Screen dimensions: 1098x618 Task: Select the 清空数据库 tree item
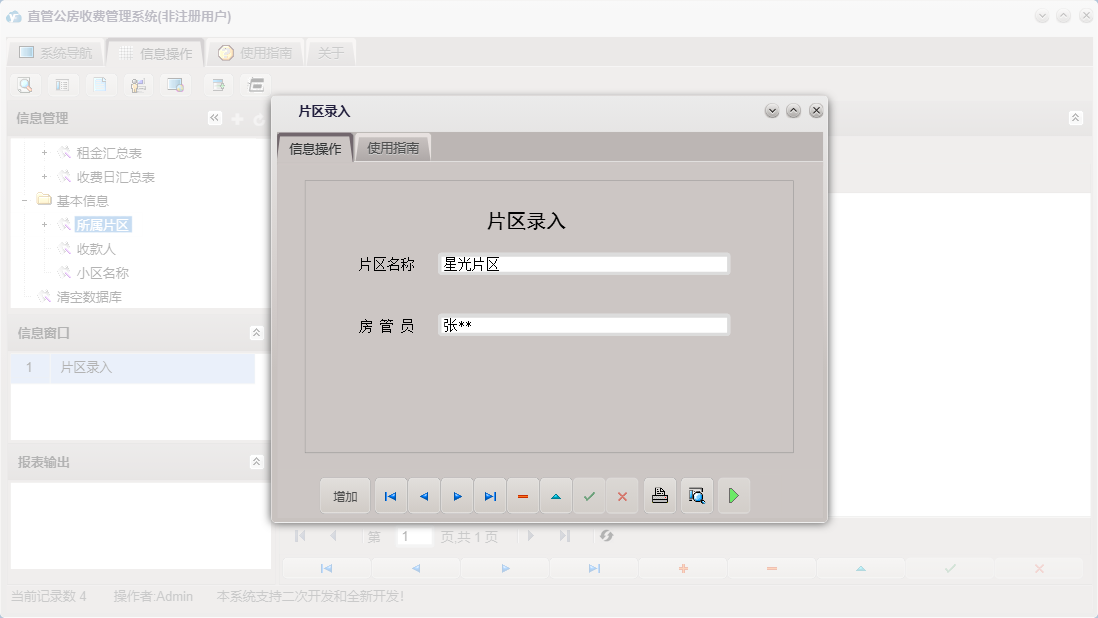pyautogui.click(x=88, y=296)
